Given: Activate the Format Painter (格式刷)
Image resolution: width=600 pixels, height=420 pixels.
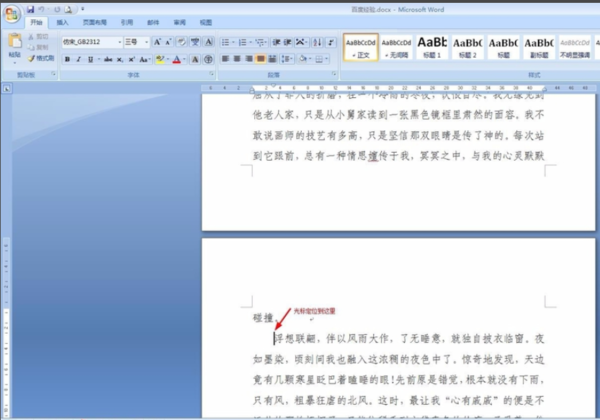Looking at the screenshot, I should [x=41, y=58].
